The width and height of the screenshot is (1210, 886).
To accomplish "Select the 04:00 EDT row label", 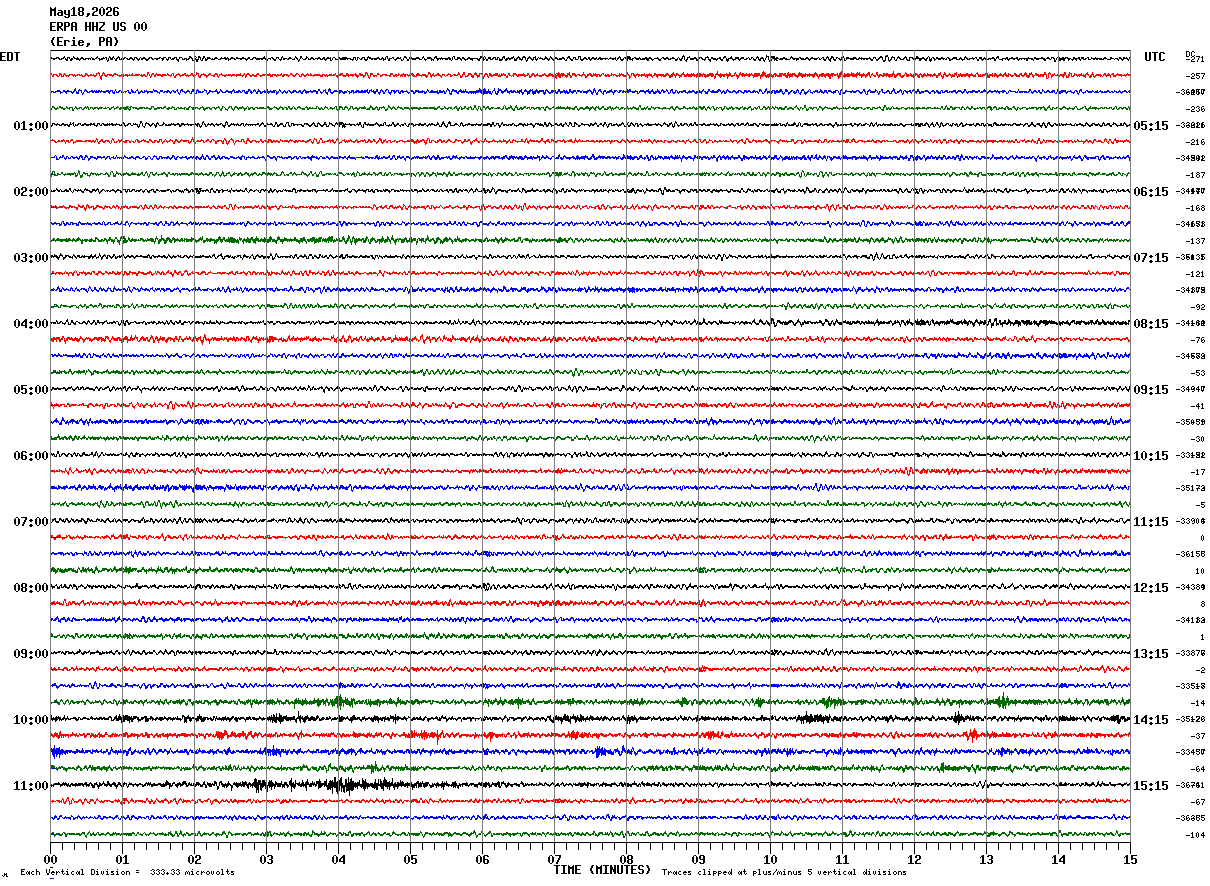I will (31, 324).
